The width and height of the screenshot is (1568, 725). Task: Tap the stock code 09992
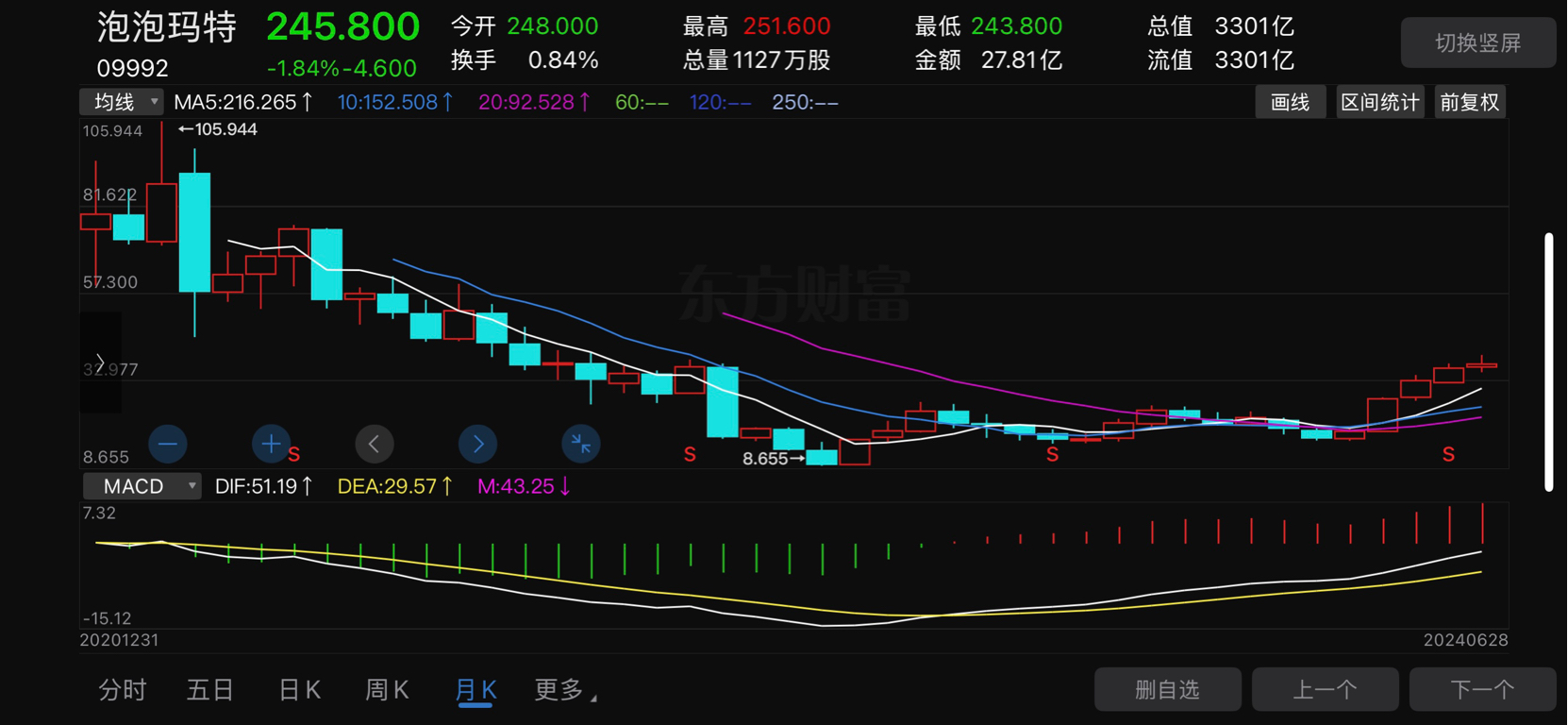pos(132,68)
